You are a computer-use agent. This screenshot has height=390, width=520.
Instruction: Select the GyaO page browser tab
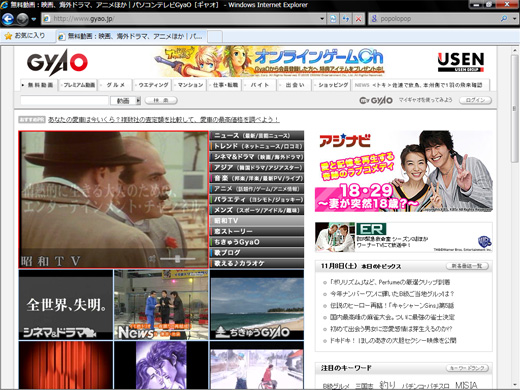point(131,36)
